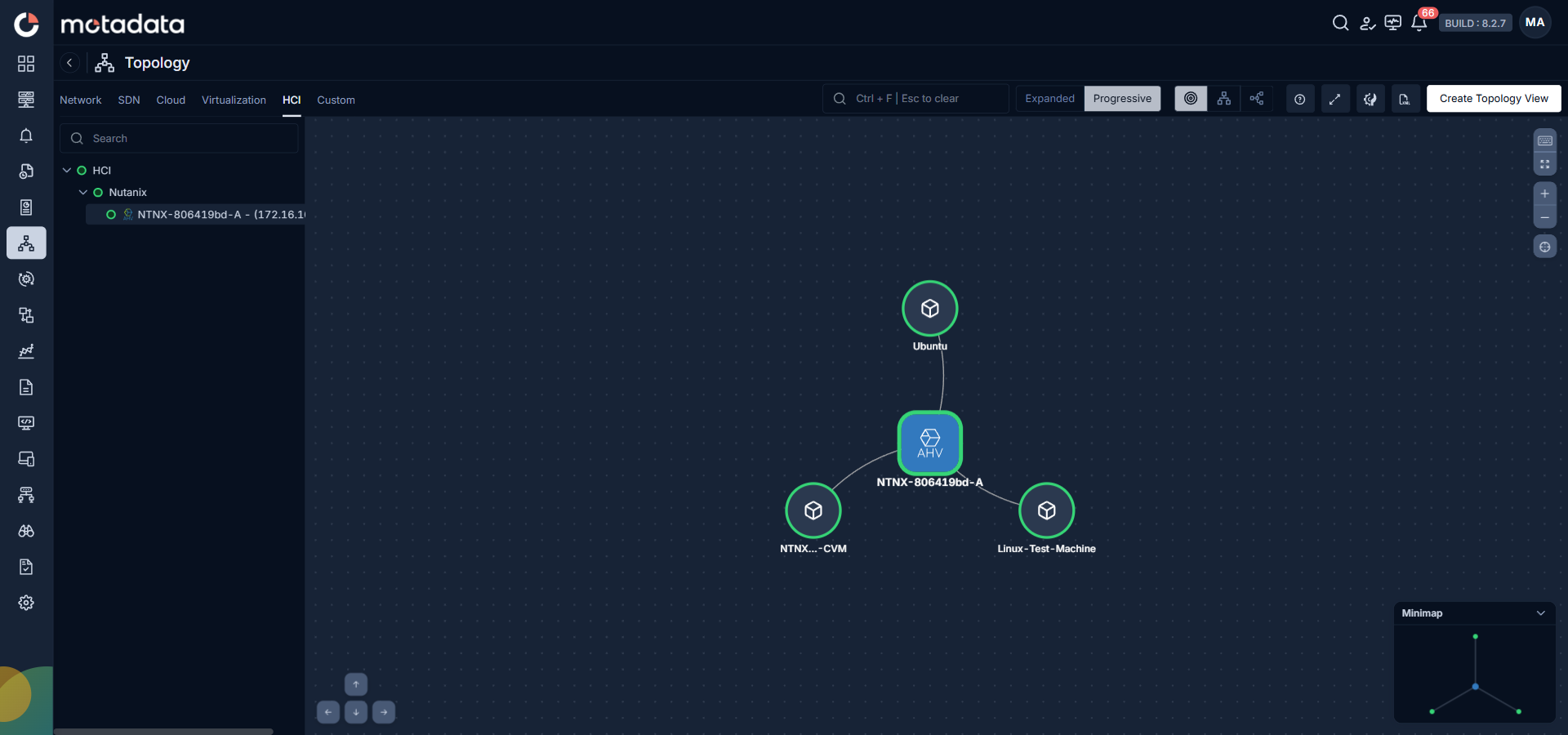Open the monitor servers icon in sidebar
Viewport: 1568px width, 735px height.
click(x=26, y=100)
